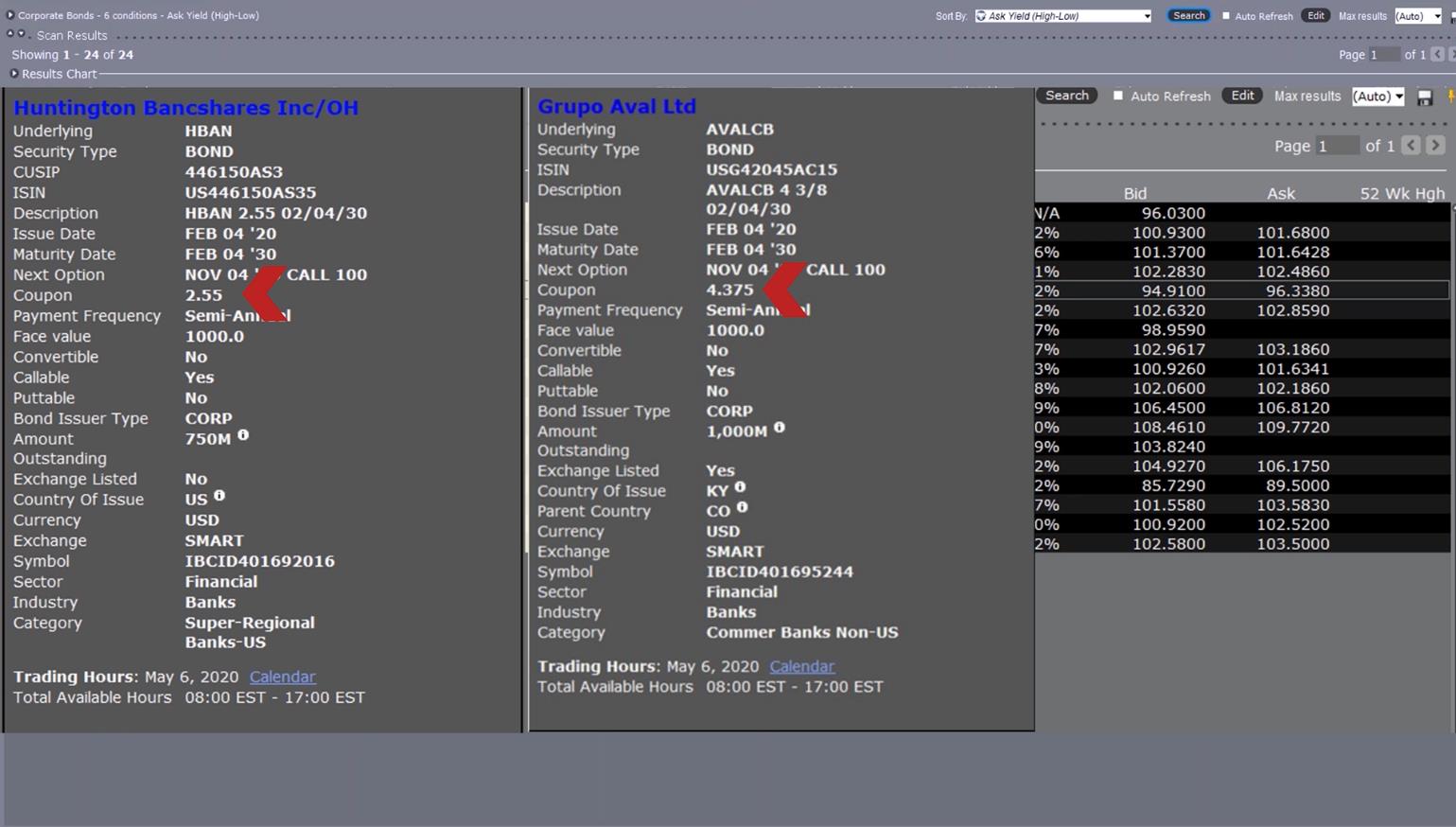Click bid price 108.4610
The image size is (1456, 827).
[x=1168, y=427]
